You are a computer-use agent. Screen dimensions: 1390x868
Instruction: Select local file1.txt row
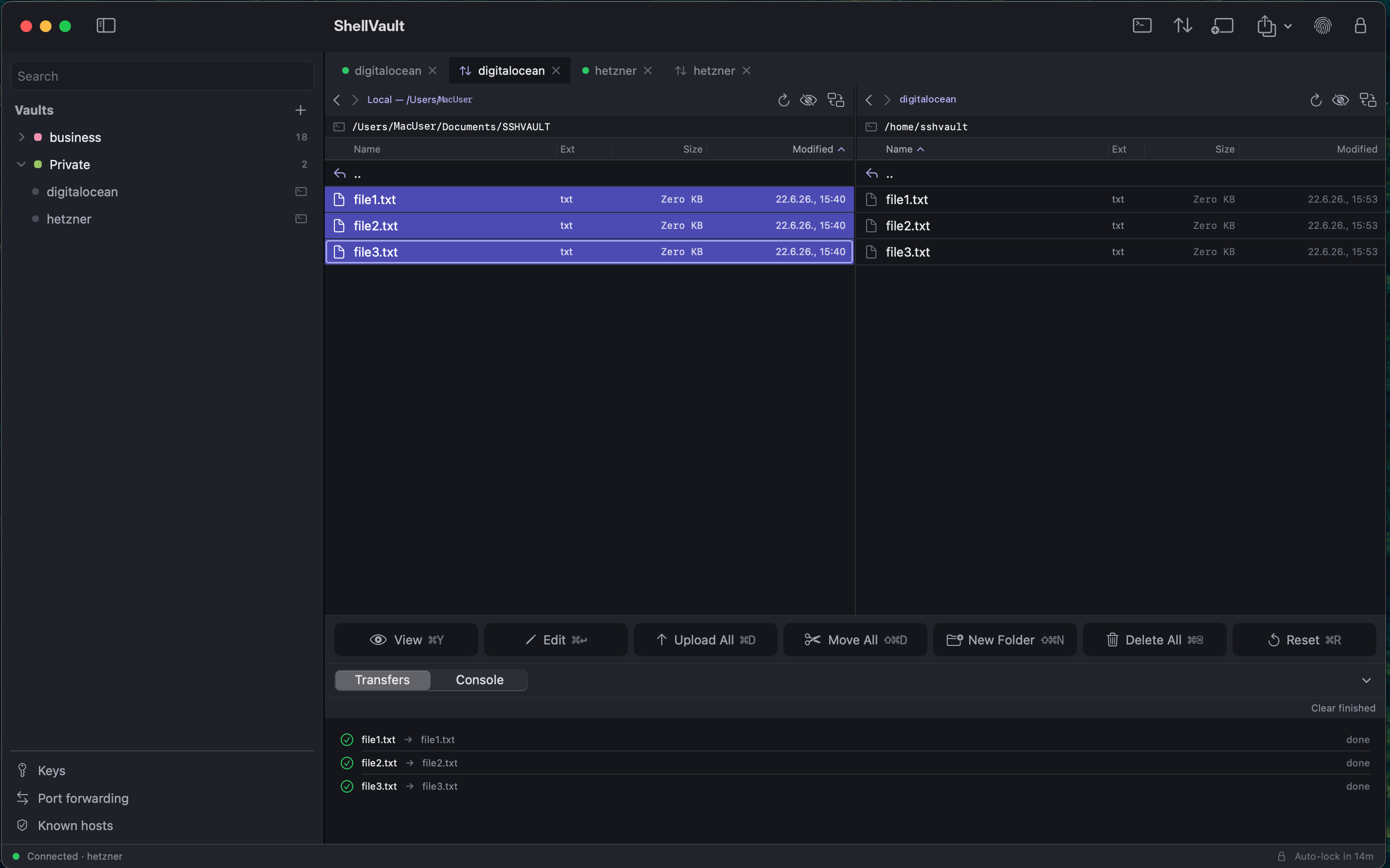pos(589,199)
